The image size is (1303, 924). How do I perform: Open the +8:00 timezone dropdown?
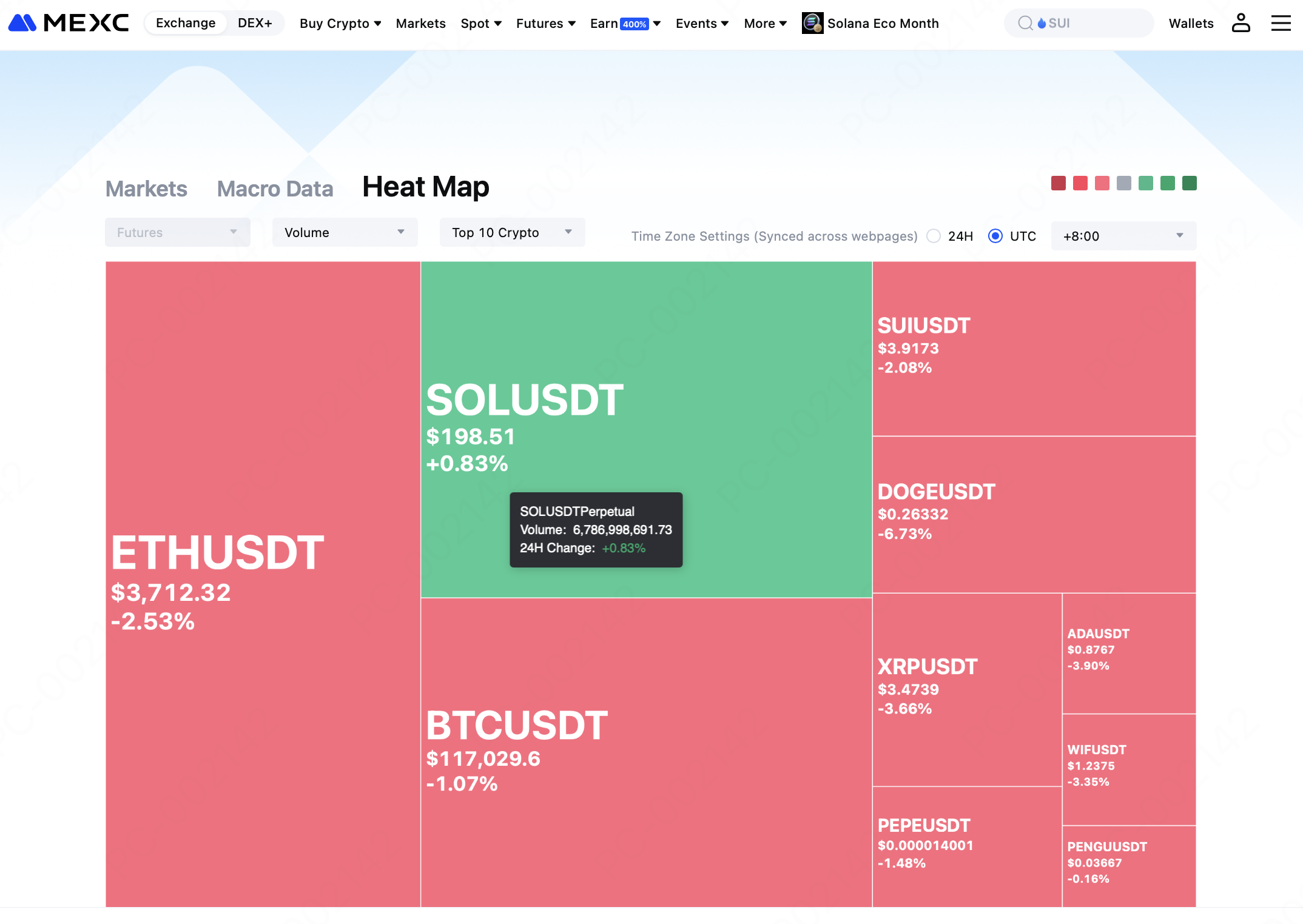pyautogui.click(x=1123, y=236)
